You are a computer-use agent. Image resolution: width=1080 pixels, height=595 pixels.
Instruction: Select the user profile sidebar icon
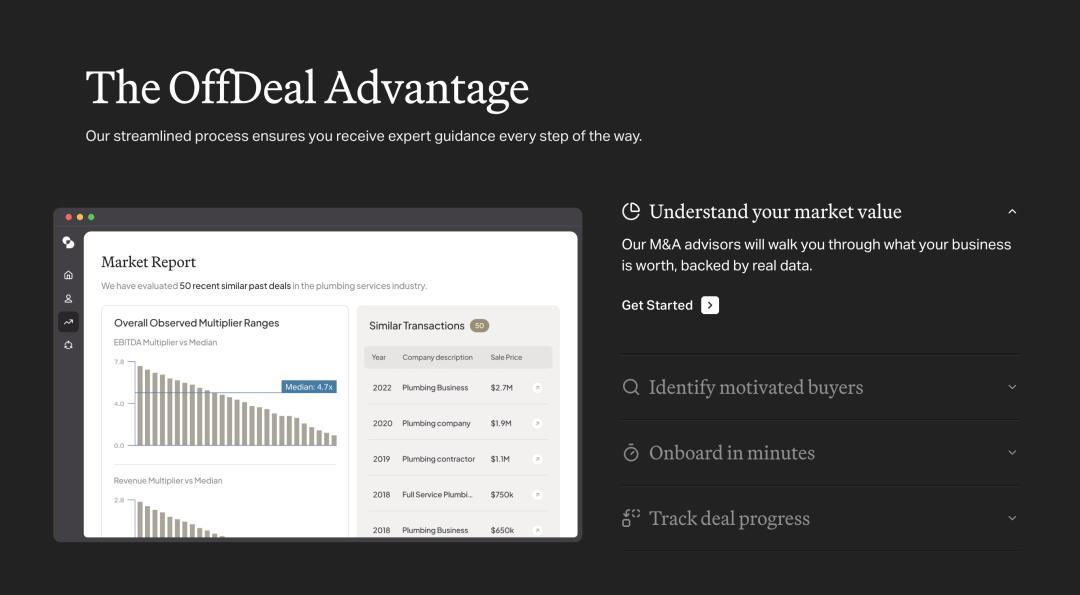68,299
